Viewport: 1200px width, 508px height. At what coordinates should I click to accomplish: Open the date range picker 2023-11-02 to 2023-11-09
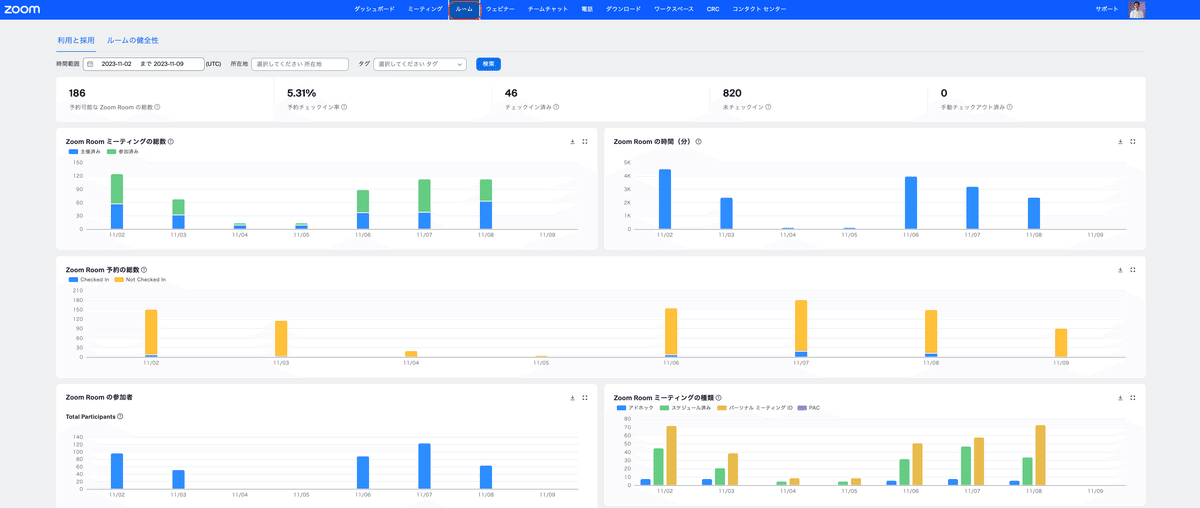coord(143,64)
